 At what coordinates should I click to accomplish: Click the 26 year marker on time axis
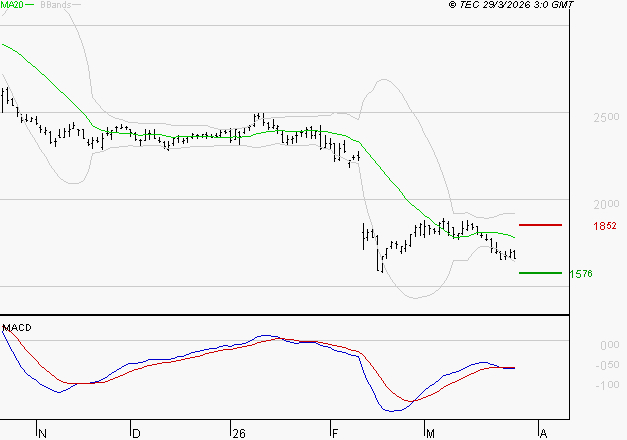point(239,434)
